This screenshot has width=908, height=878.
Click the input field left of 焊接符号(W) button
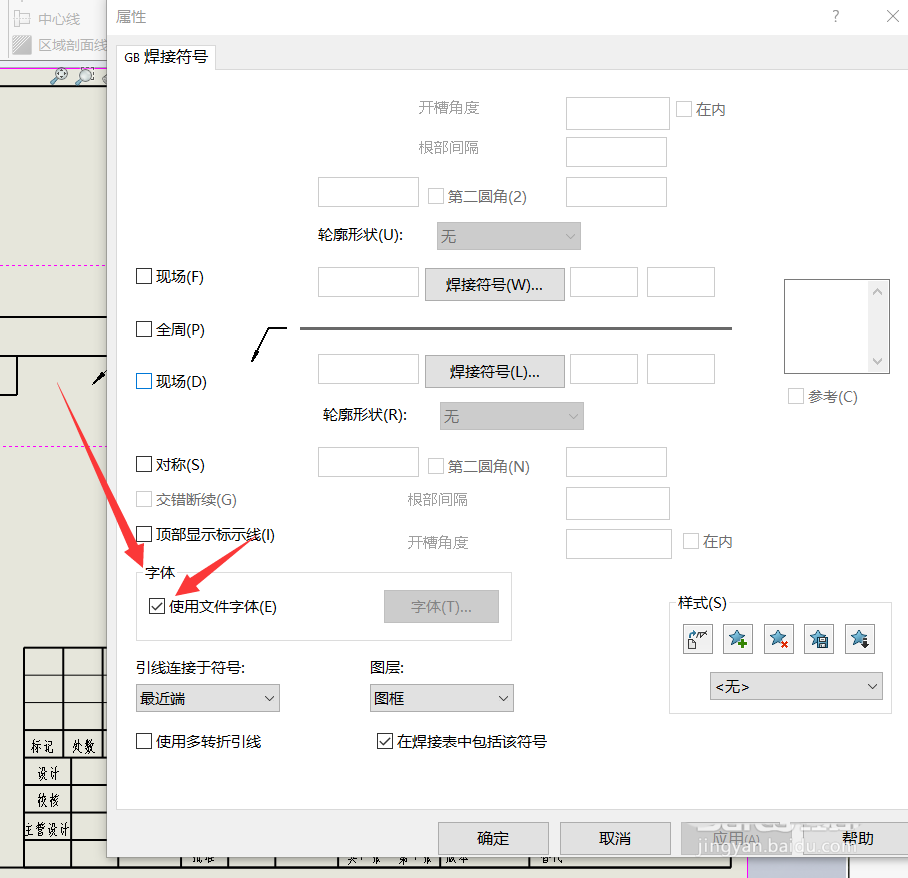point(368,282)
